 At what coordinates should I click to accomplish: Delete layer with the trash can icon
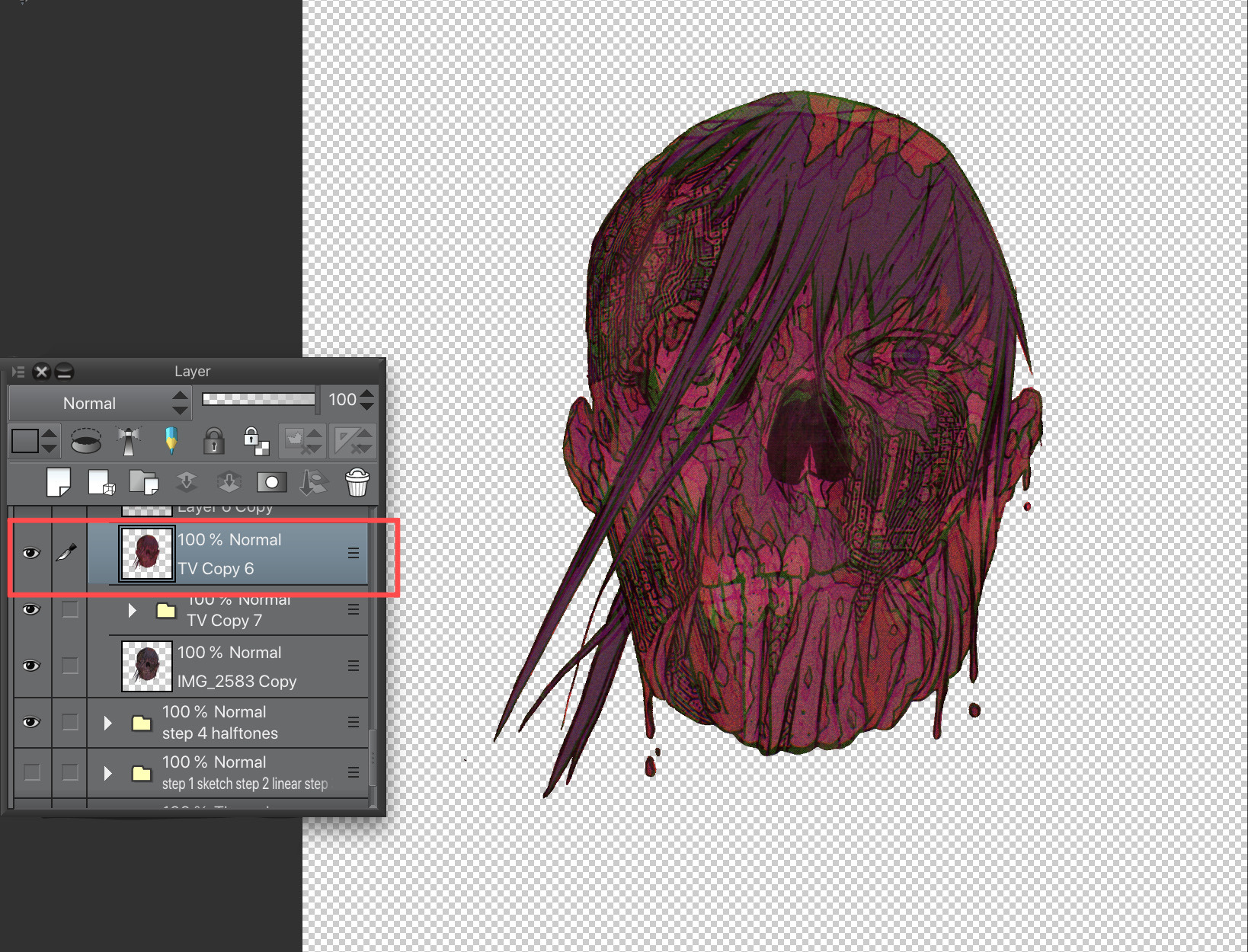pos(357,482)
